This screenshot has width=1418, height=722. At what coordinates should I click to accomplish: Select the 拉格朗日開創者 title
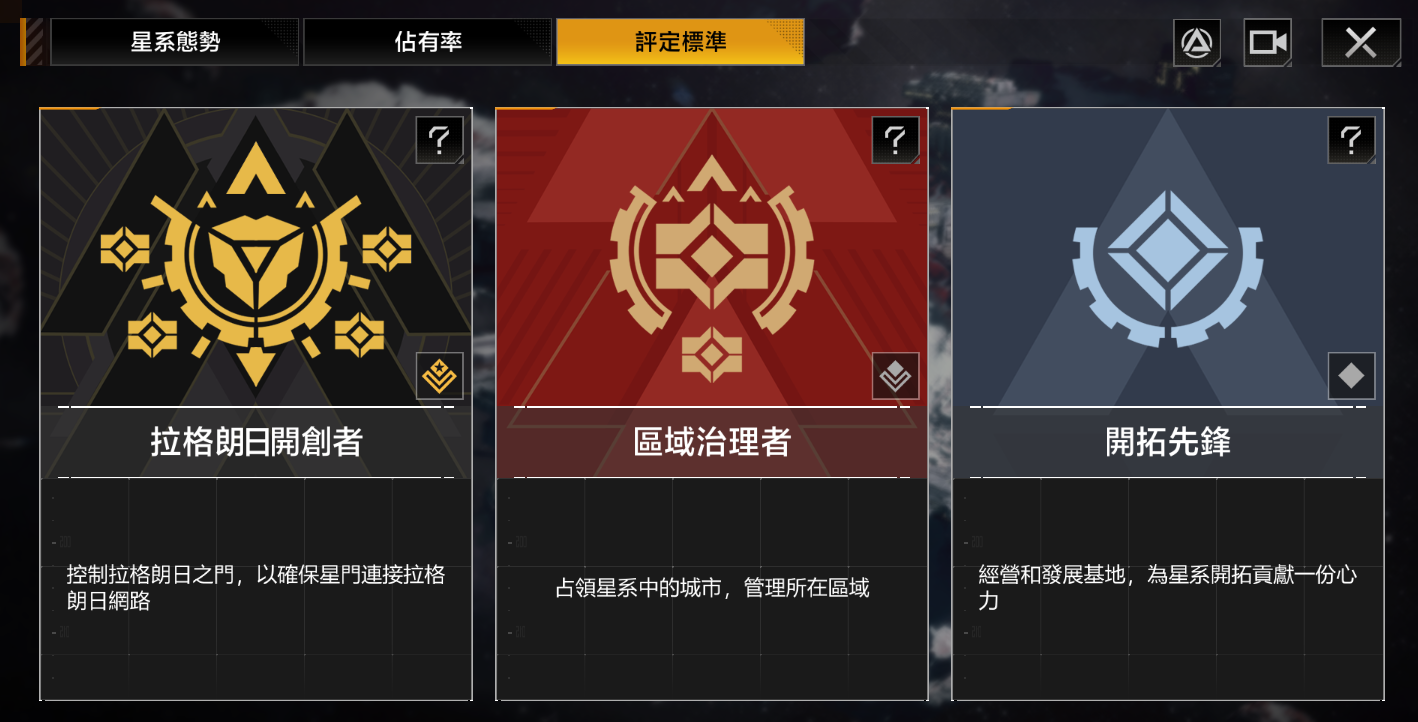tap(256, 442)
